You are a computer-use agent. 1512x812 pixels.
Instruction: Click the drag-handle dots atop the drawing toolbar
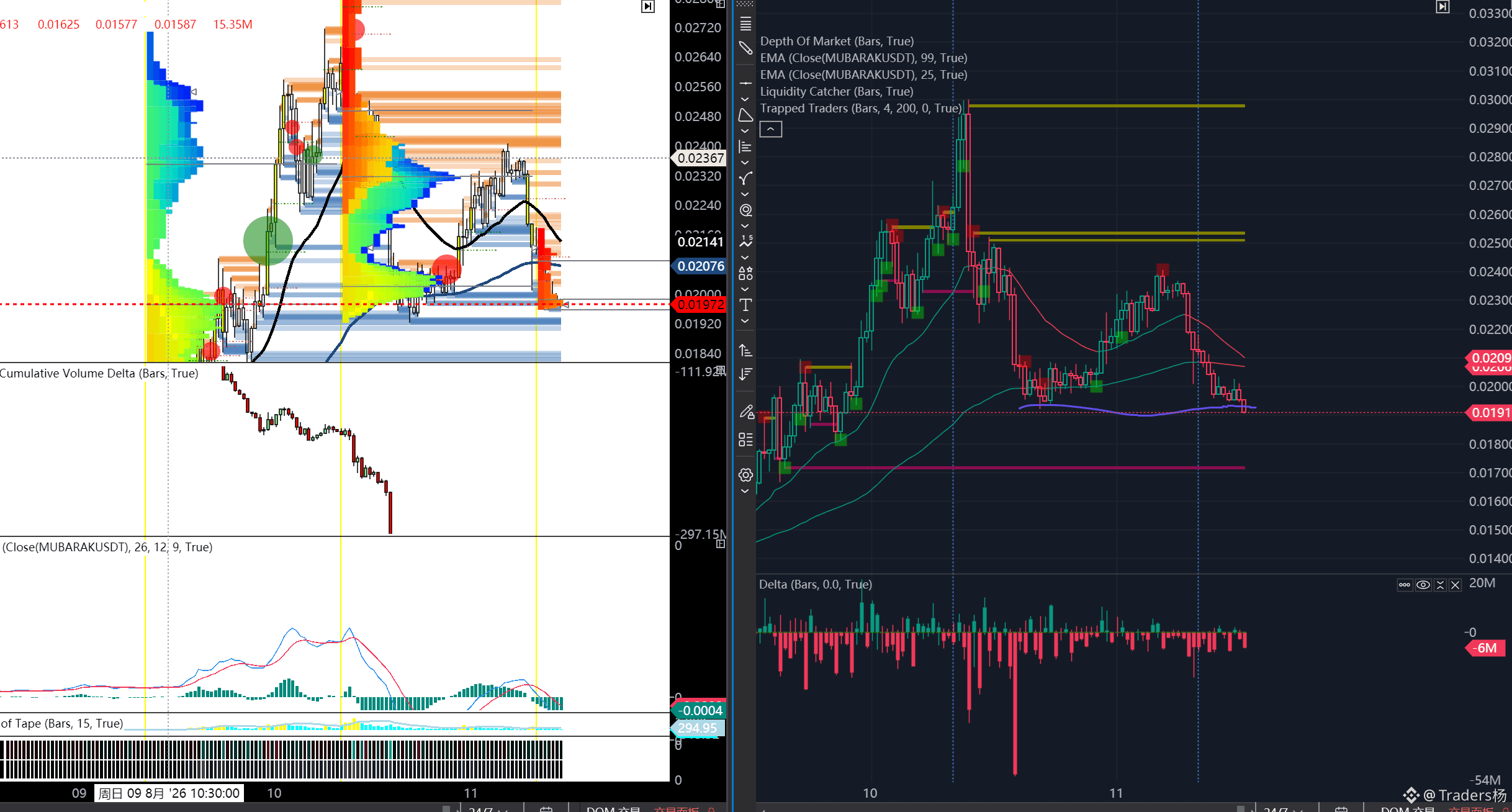[744, 4]
